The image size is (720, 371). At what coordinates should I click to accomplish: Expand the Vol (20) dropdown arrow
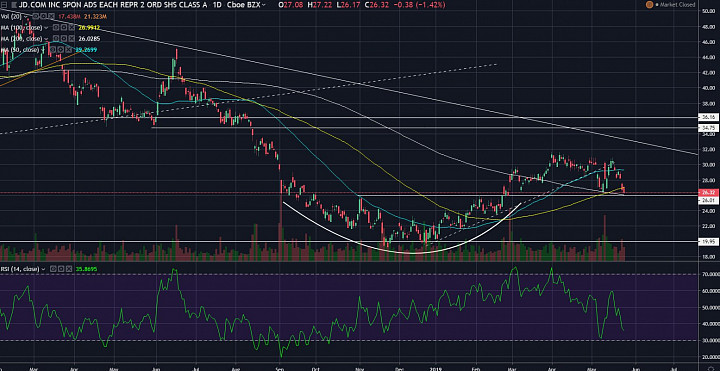pyautogui.click(x=25, y=17)
